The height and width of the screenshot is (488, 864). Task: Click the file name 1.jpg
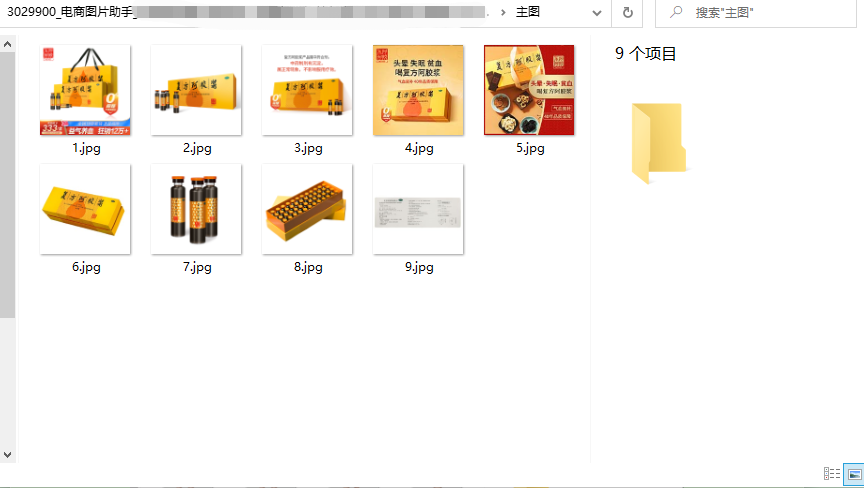[86, 148]
